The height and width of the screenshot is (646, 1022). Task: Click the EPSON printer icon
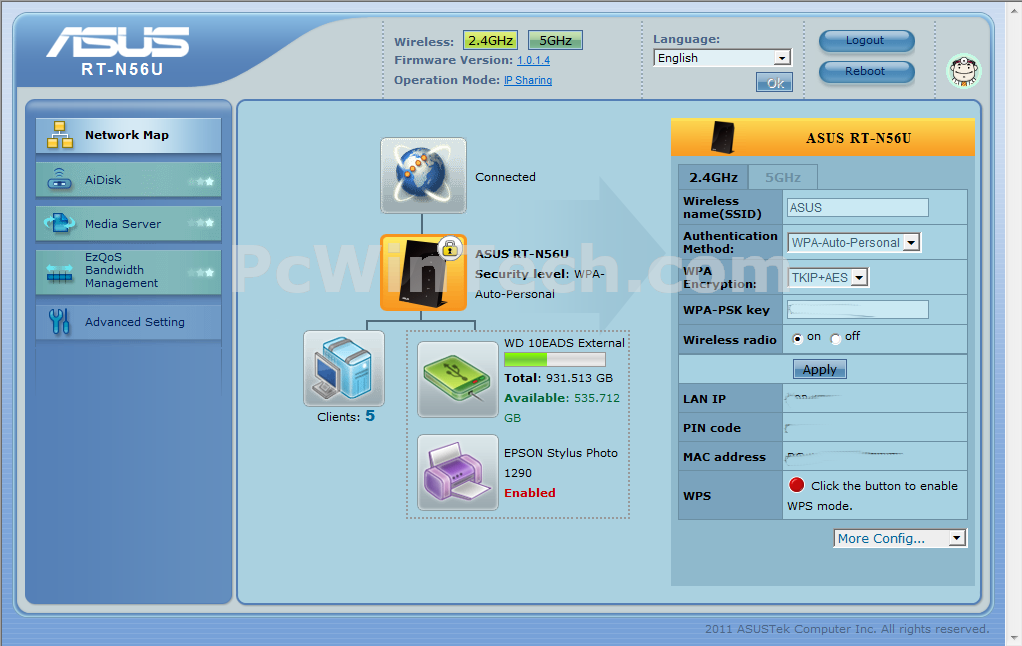click(x=458, y=472)
